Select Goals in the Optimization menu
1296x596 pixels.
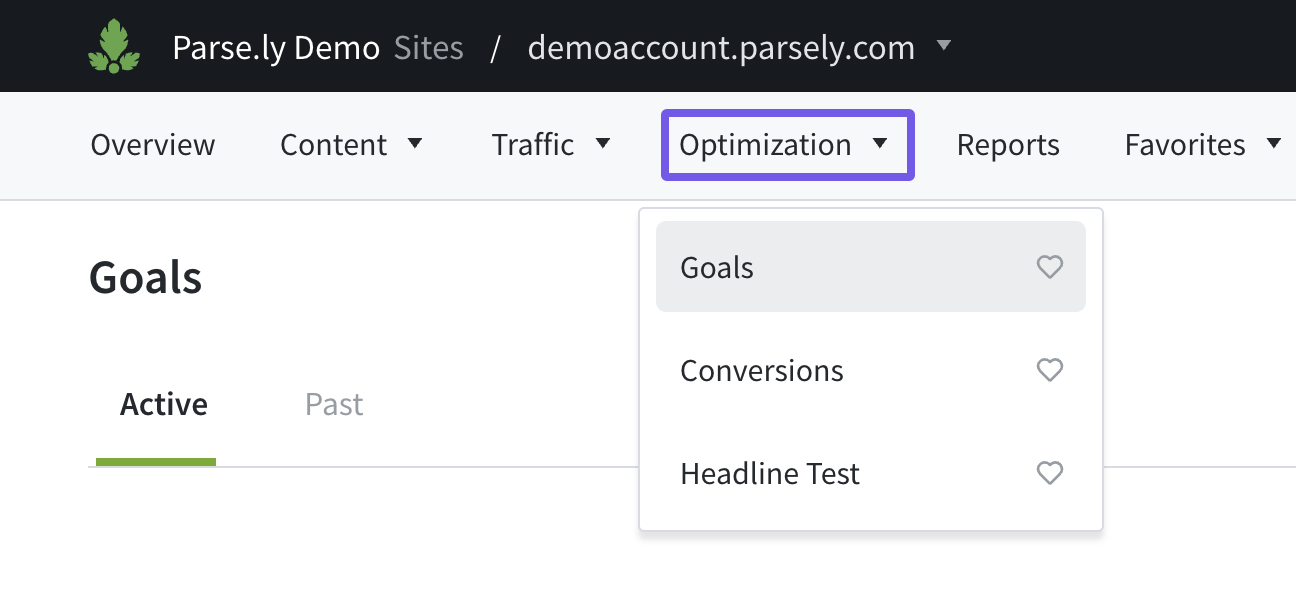pos(717,268)
